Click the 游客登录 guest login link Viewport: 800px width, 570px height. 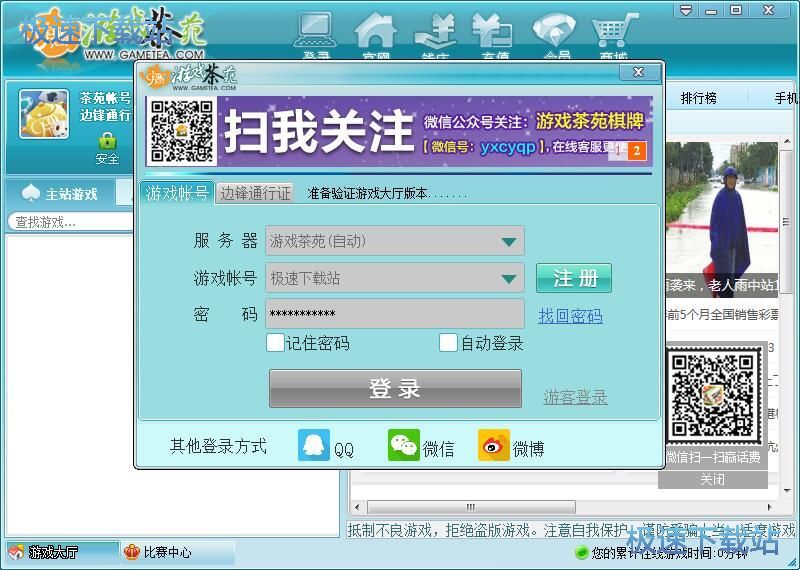pyautogui.click(x=576, y=397)
